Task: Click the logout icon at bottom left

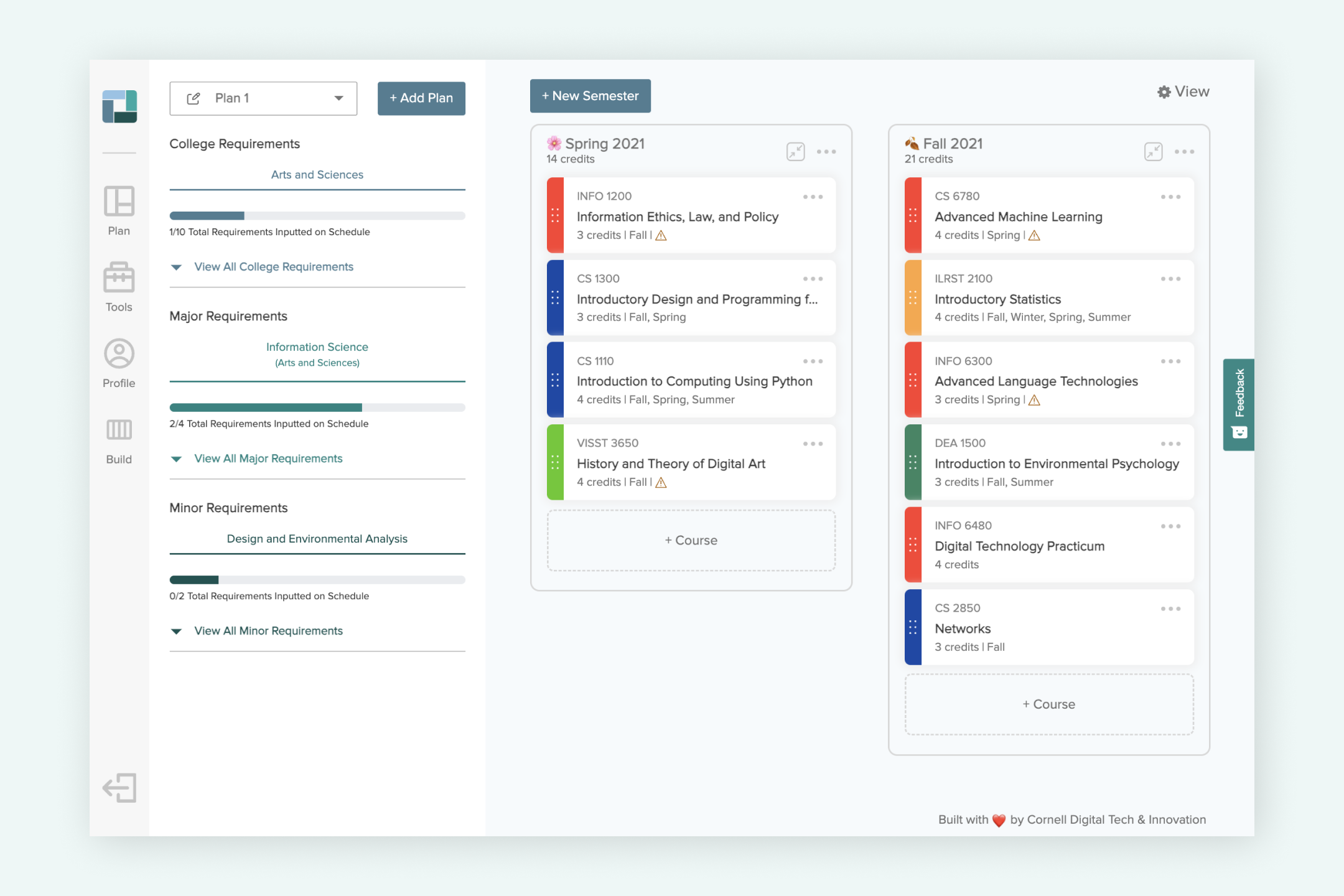Action: [119, 788]
